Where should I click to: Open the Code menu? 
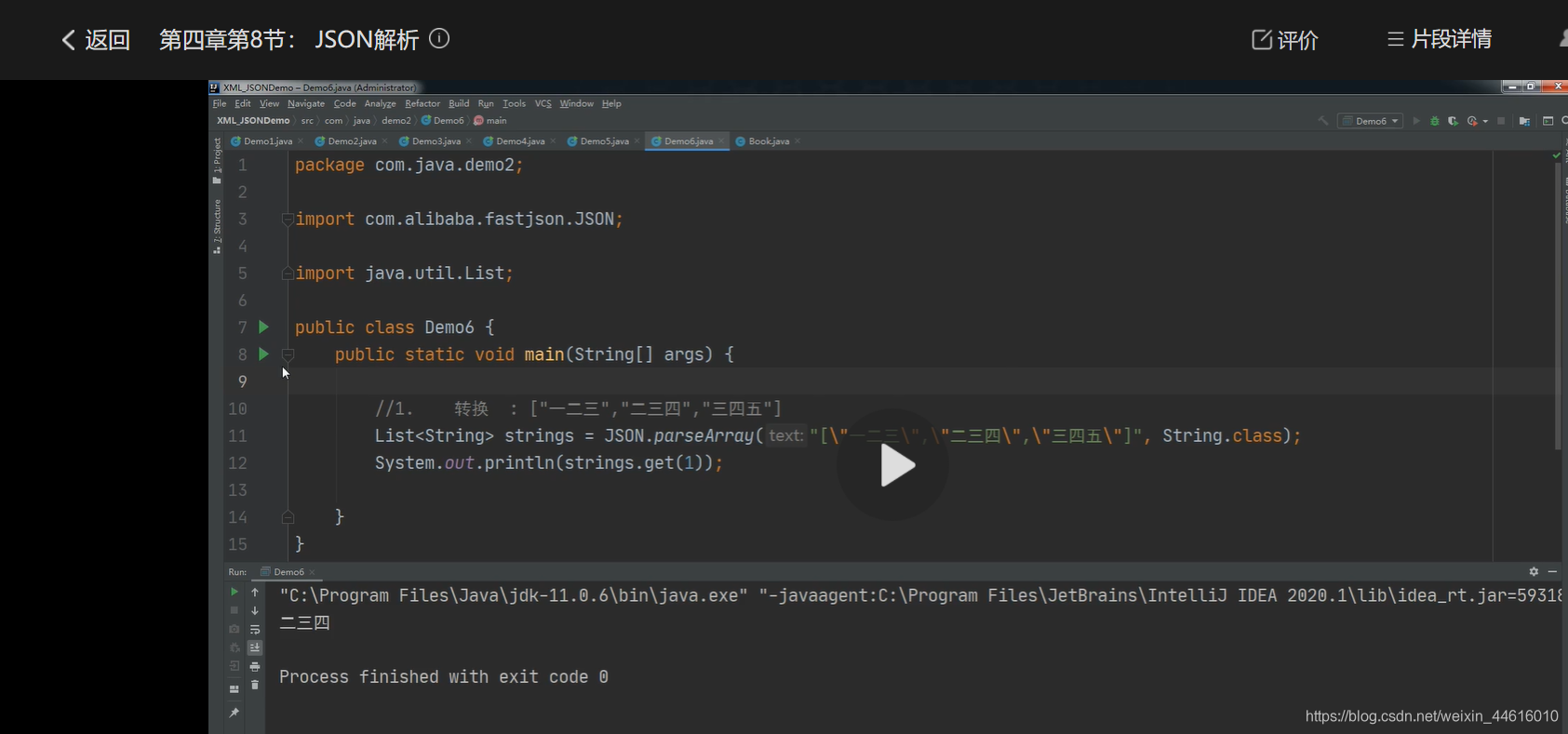[x=344, y=103]
